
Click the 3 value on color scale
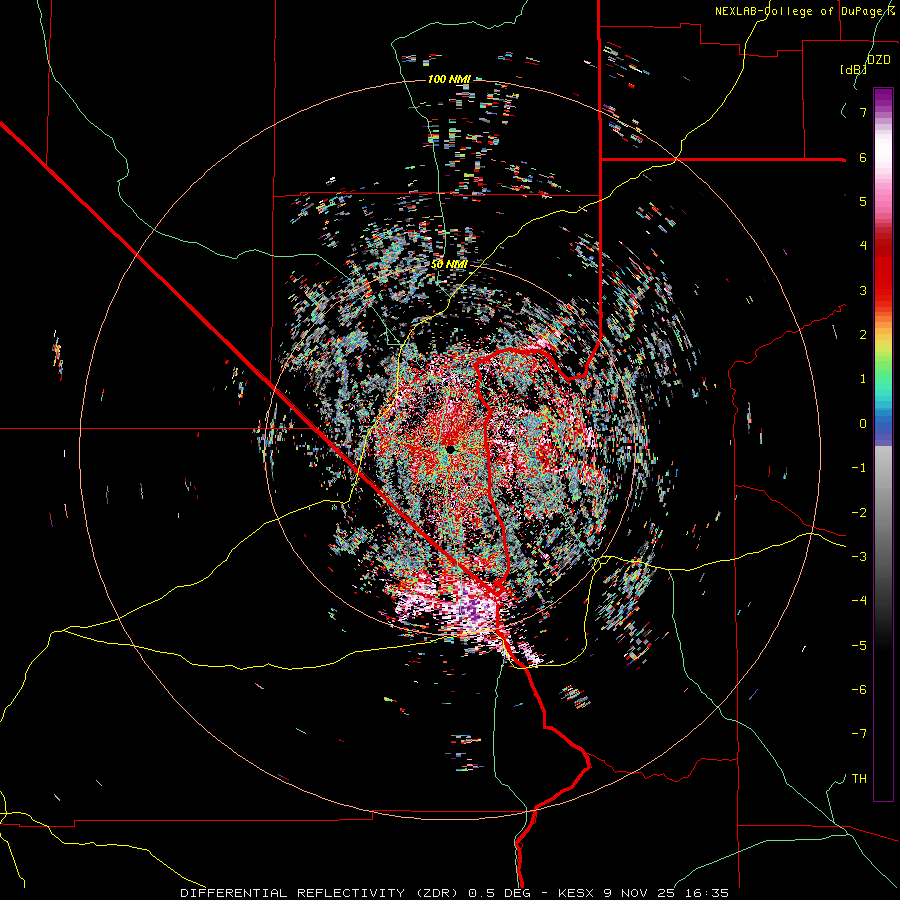[x=863, y=290]
